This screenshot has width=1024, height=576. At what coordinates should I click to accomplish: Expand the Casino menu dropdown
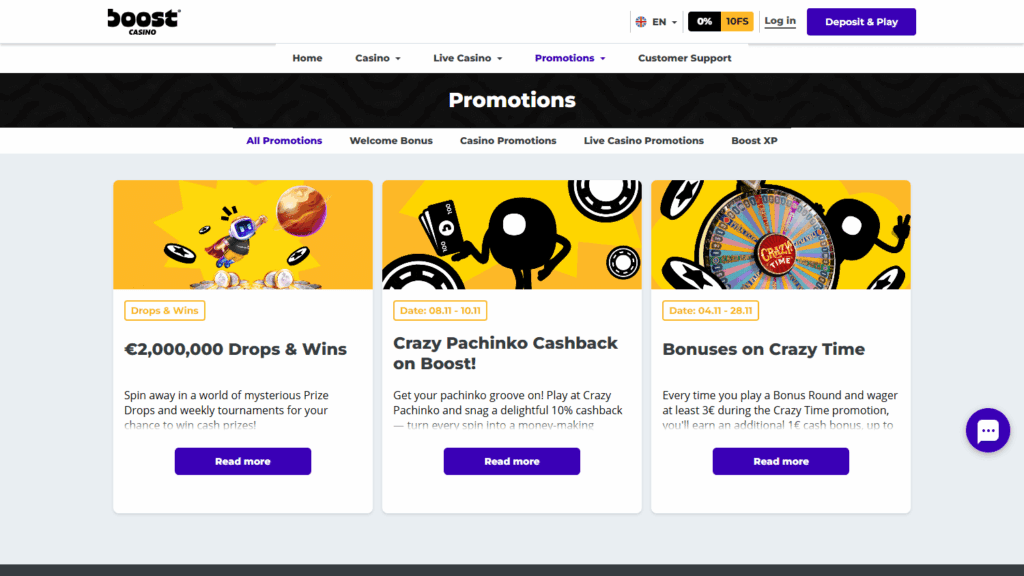(x=377, y=58)
